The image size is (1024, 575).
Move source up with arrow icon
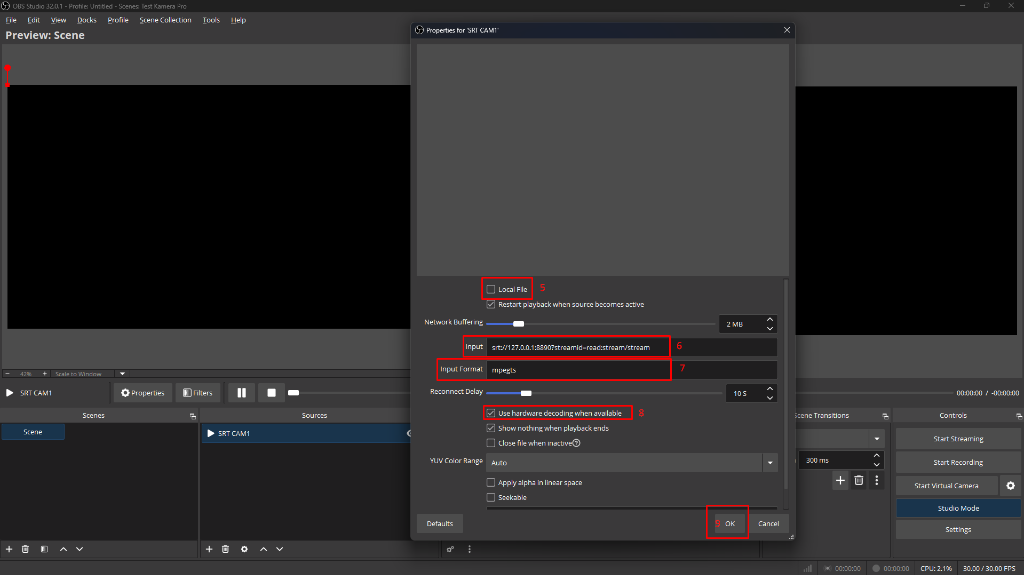tap(263, 550)
